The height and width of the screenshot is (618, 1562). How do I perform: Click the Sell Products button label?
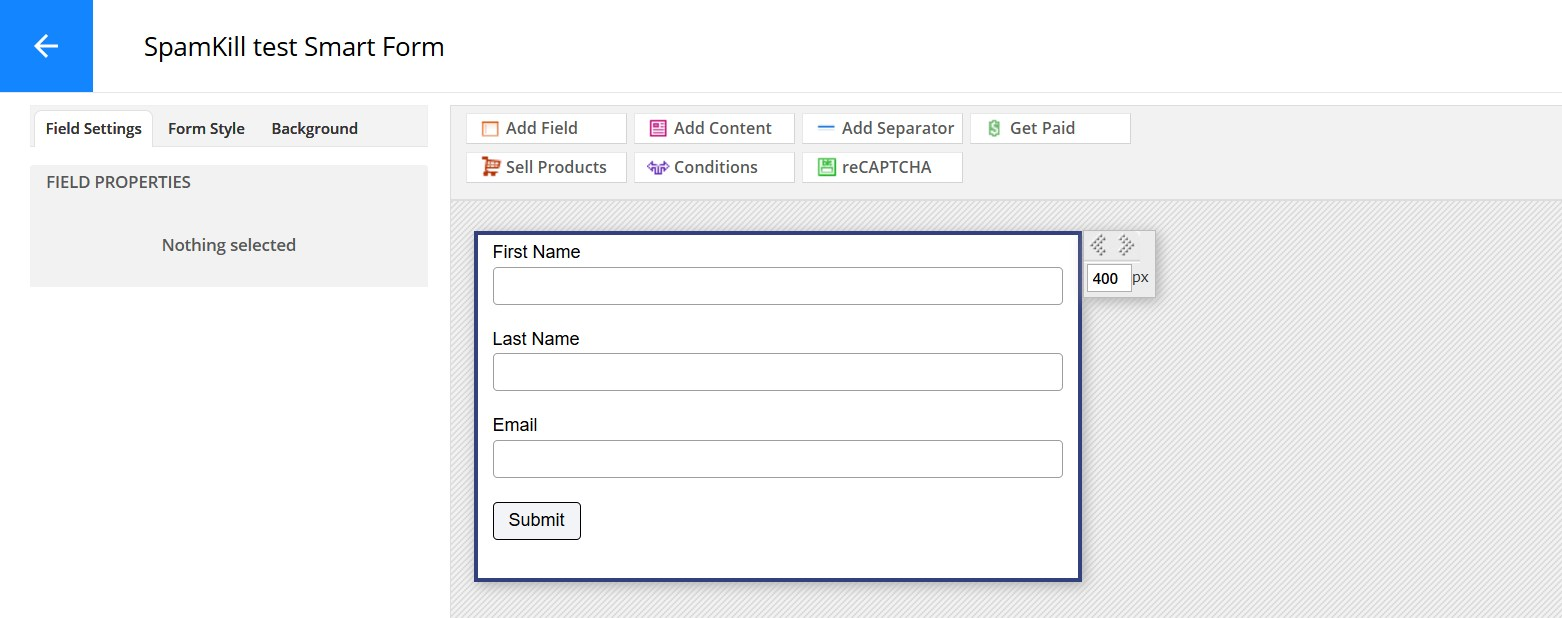pyautogui.click(x=556, y=167)
